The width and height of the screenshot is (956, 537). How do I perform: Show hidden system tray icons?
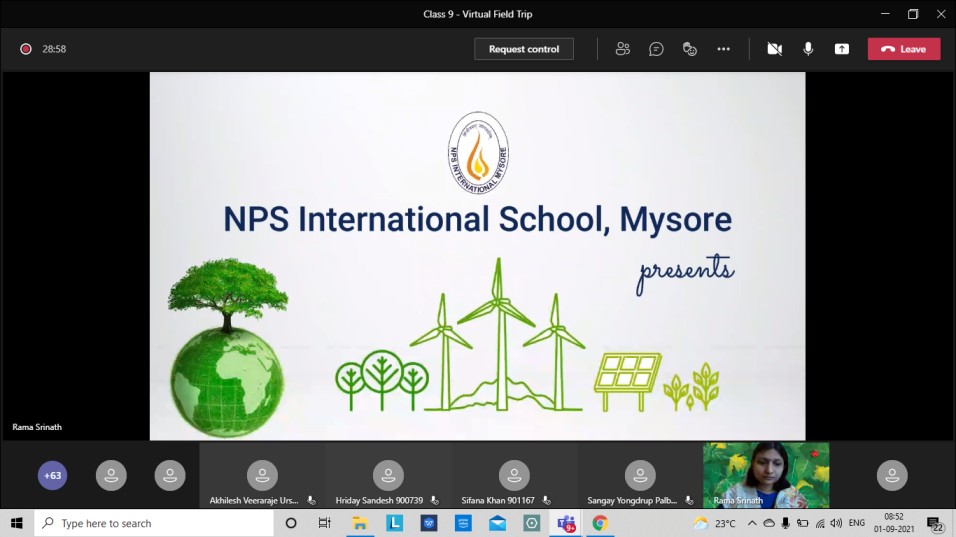coord(752,523)
